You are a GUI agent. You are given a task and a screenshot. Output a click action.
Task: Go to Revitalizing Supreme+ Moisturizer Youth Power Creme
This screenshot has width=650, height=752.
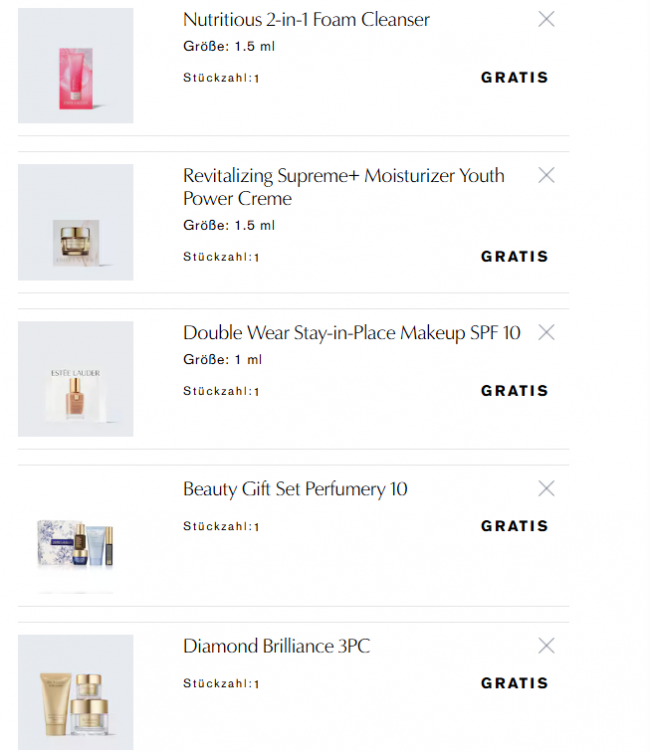pyautogui.click(x=343, y=187)
